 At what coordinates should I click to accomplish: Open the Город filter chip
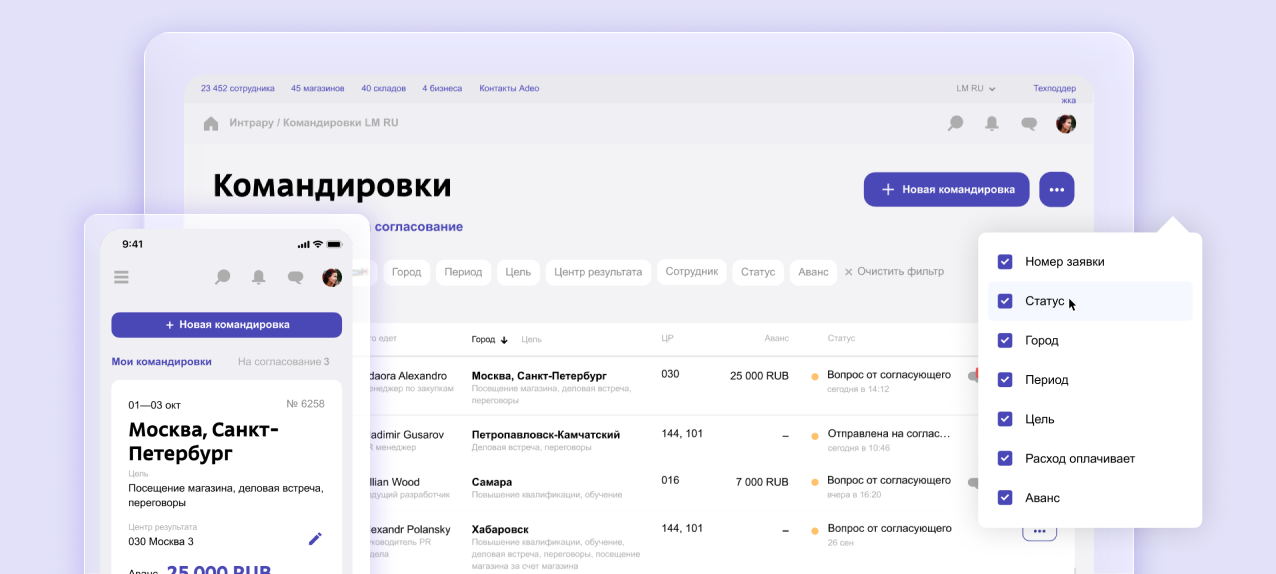(406, 272)
